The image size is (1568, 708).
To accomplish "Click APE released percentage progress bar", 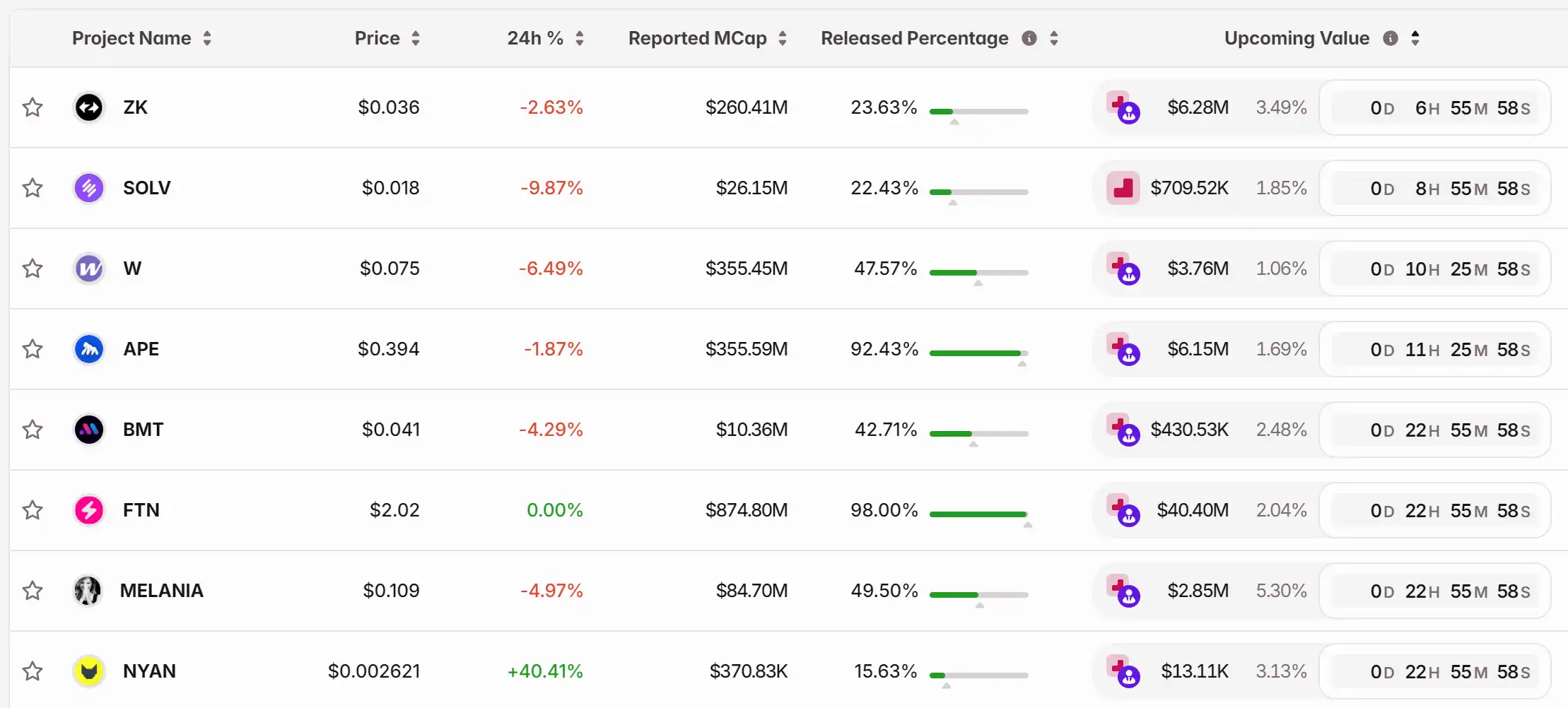I will tap(978, 353).
